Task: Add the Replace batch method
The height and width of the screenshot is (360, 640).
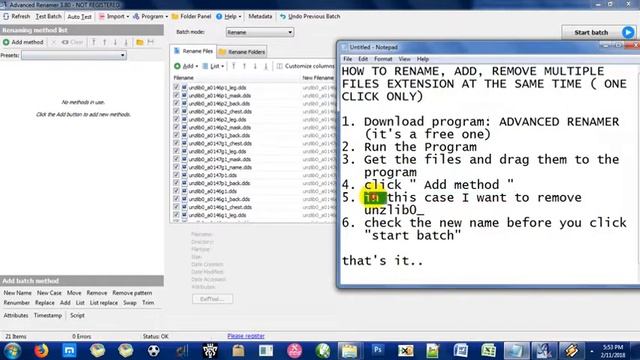Action: (x=44, y=303)
